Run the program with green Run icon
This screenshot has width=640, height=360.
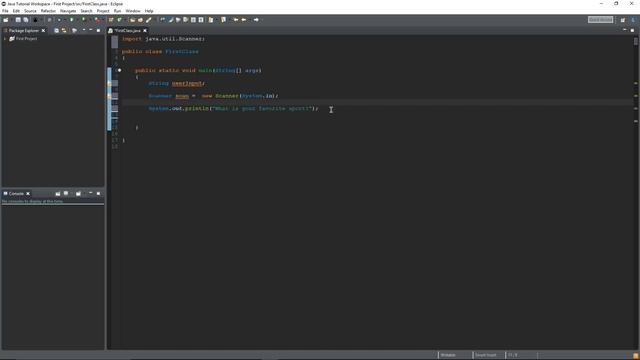point(71,20)
